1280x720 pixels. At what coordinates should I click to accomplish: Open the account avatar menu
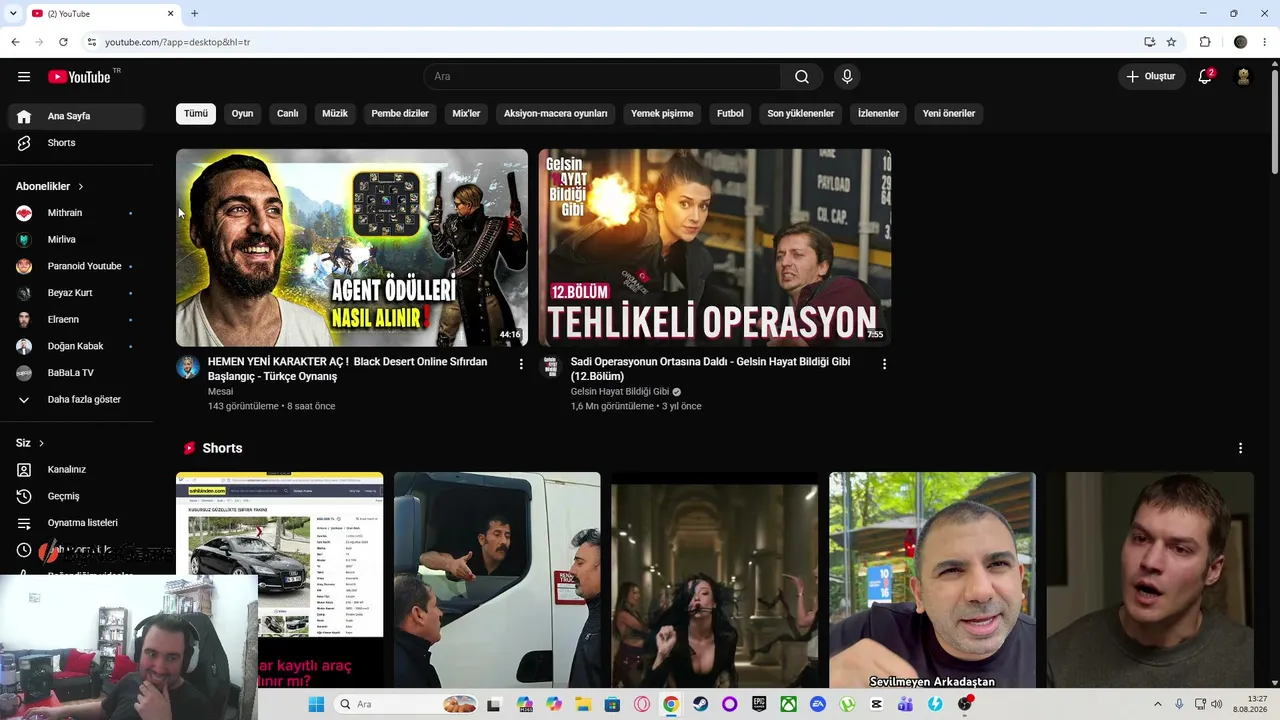(1244, 77)
